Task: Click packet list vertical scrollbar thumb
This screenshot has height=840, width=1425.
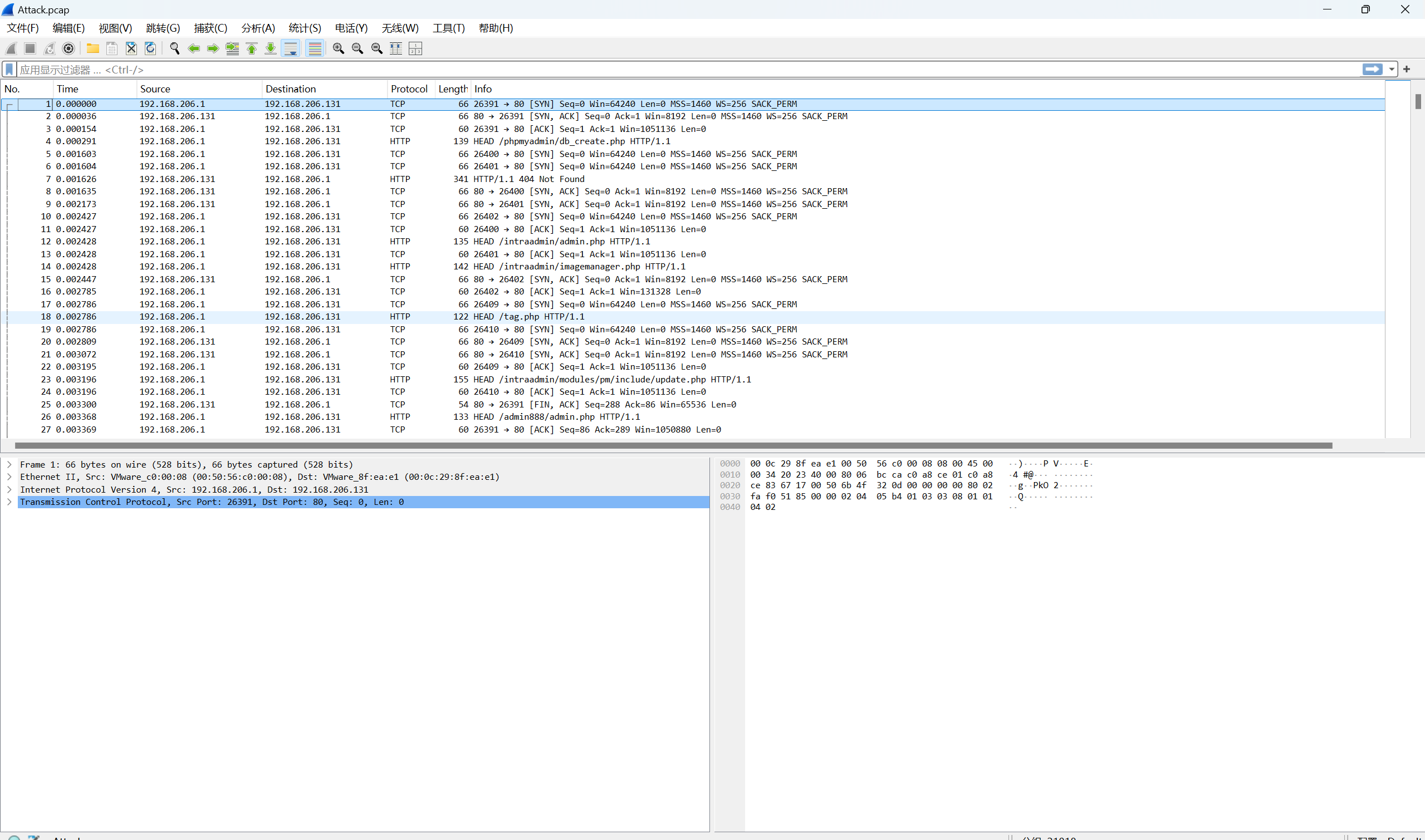Action: pyautogui.click(x=1418, y=101)
